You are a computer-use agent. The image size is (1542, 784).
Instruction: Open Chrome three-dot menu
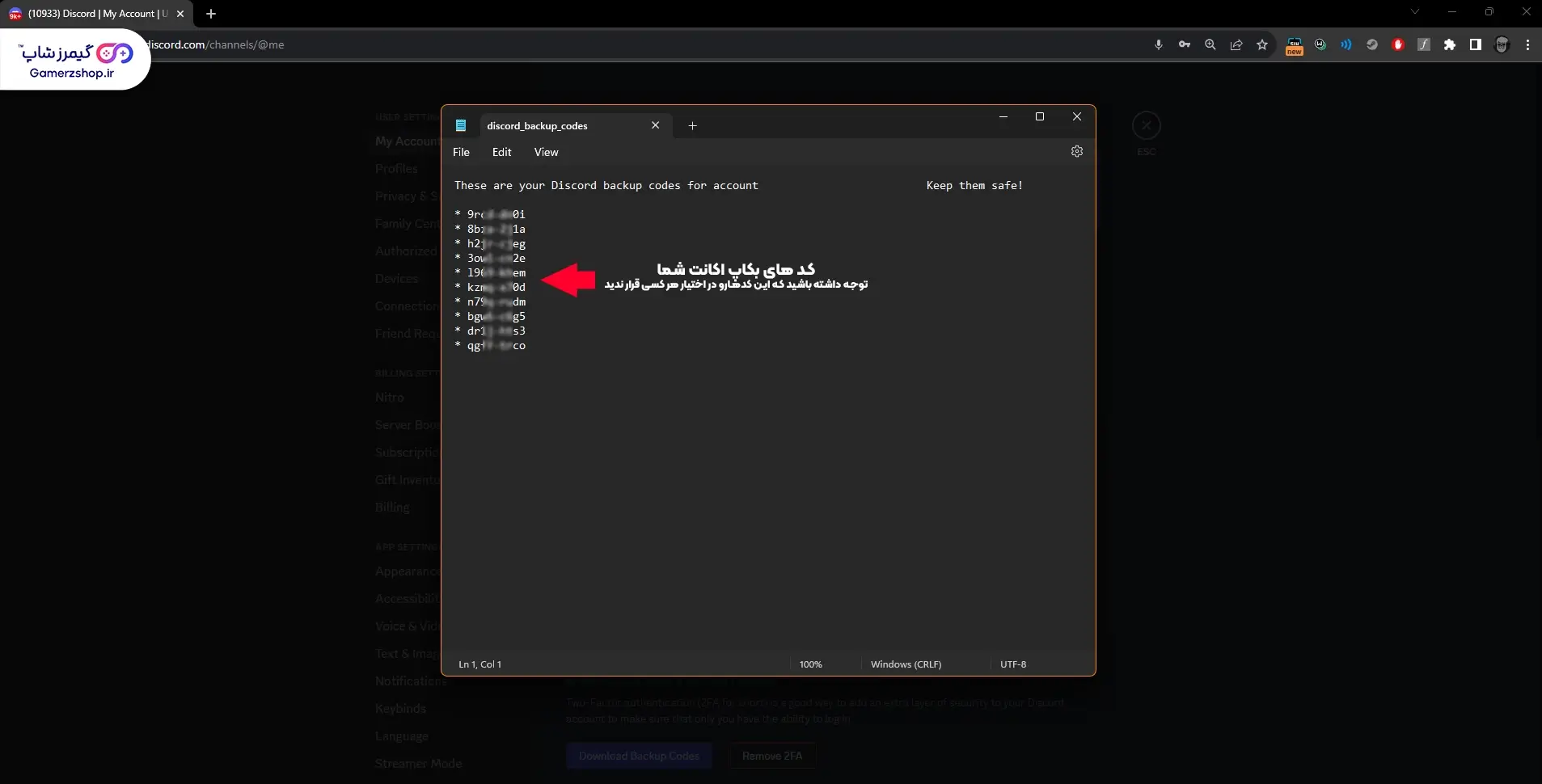click(1527, 44)
